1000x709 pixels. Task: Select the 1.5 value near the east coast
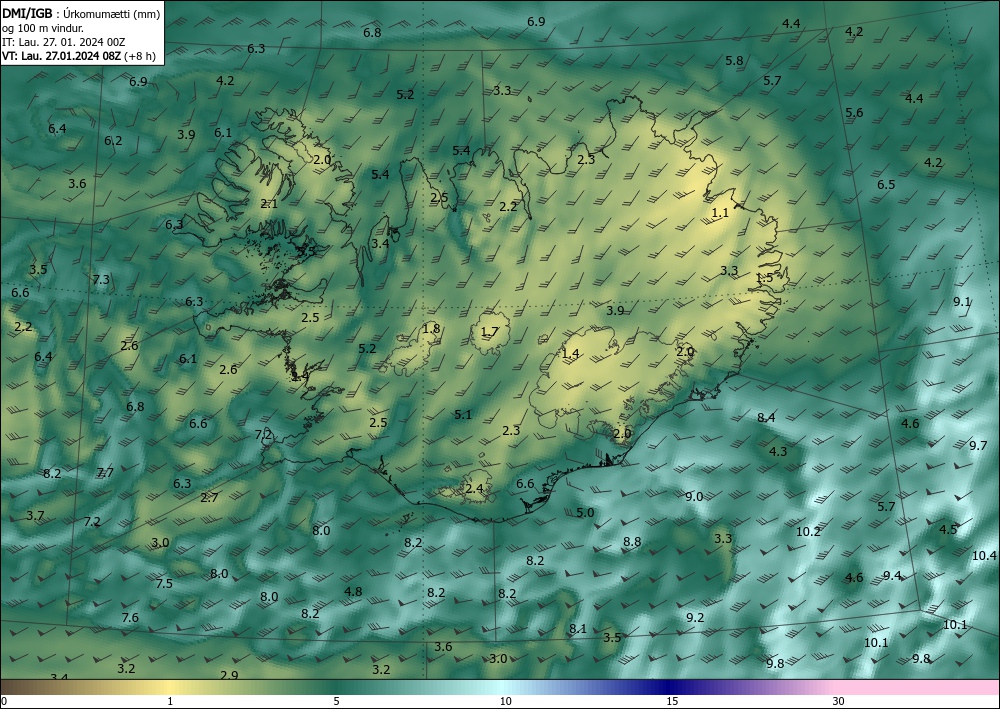[x=764, y=278]
